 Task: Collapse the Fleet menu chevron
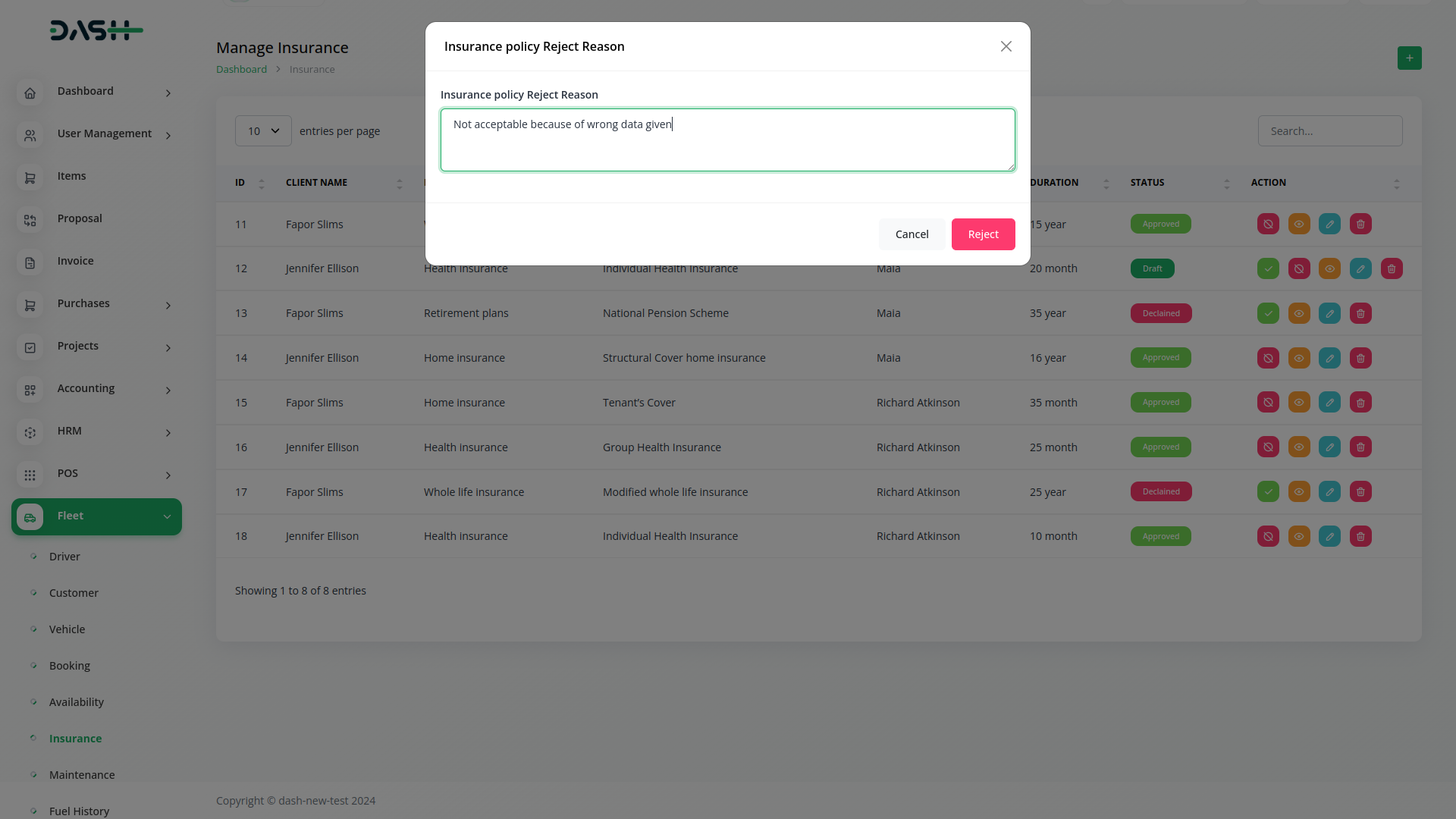pyautogui.click(x=167, y=517)
